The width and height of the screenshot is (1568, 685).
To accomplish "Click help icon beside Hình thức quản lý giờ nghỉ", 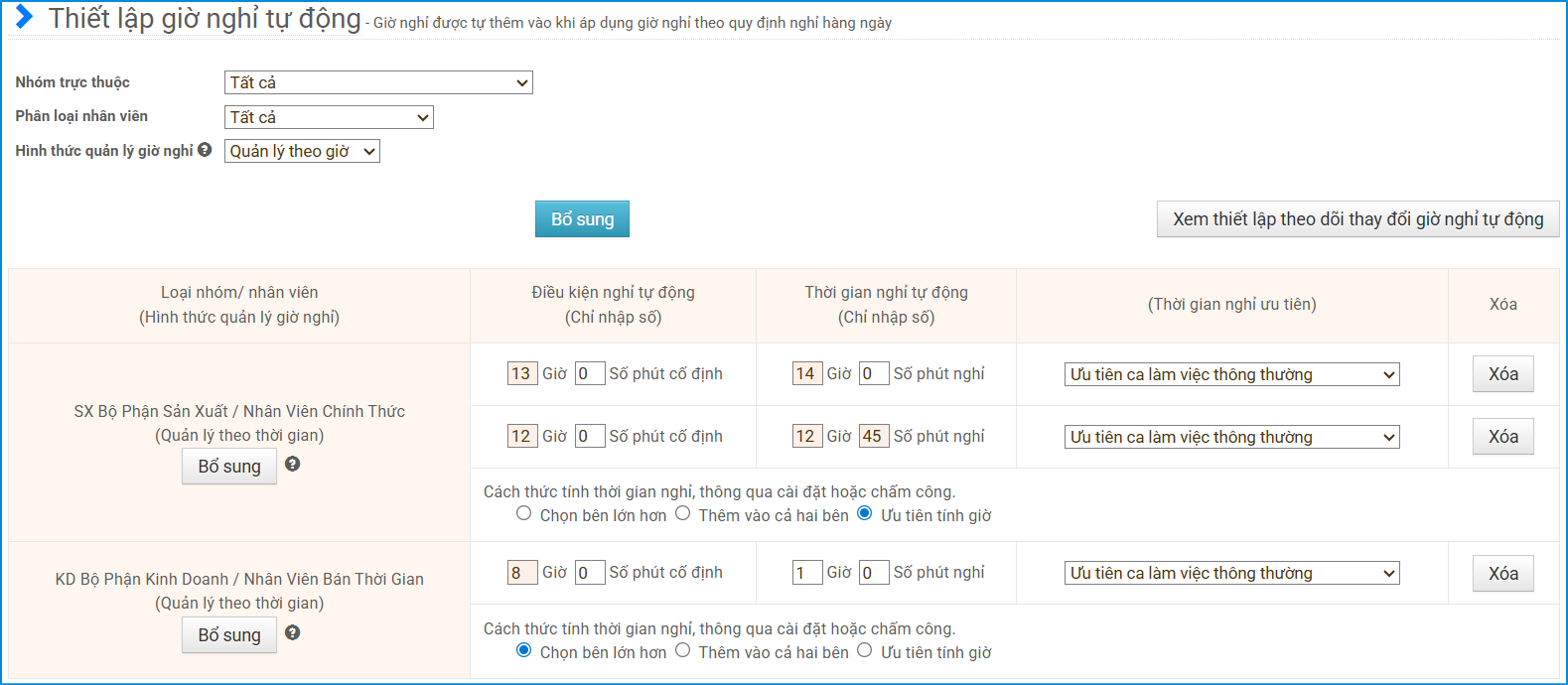I will coord(205,150).
